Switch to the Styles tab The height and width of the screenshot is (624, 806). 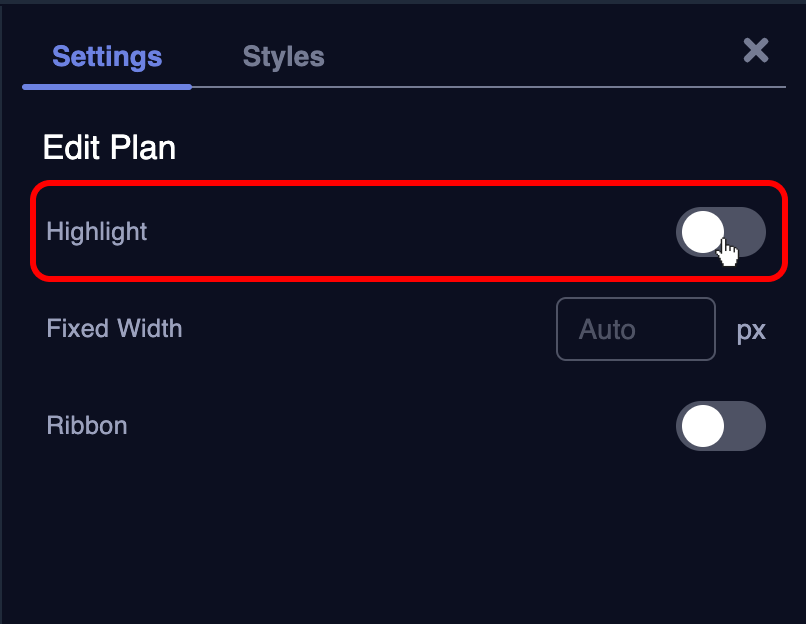pyautogui.click(x=283, y=56)
